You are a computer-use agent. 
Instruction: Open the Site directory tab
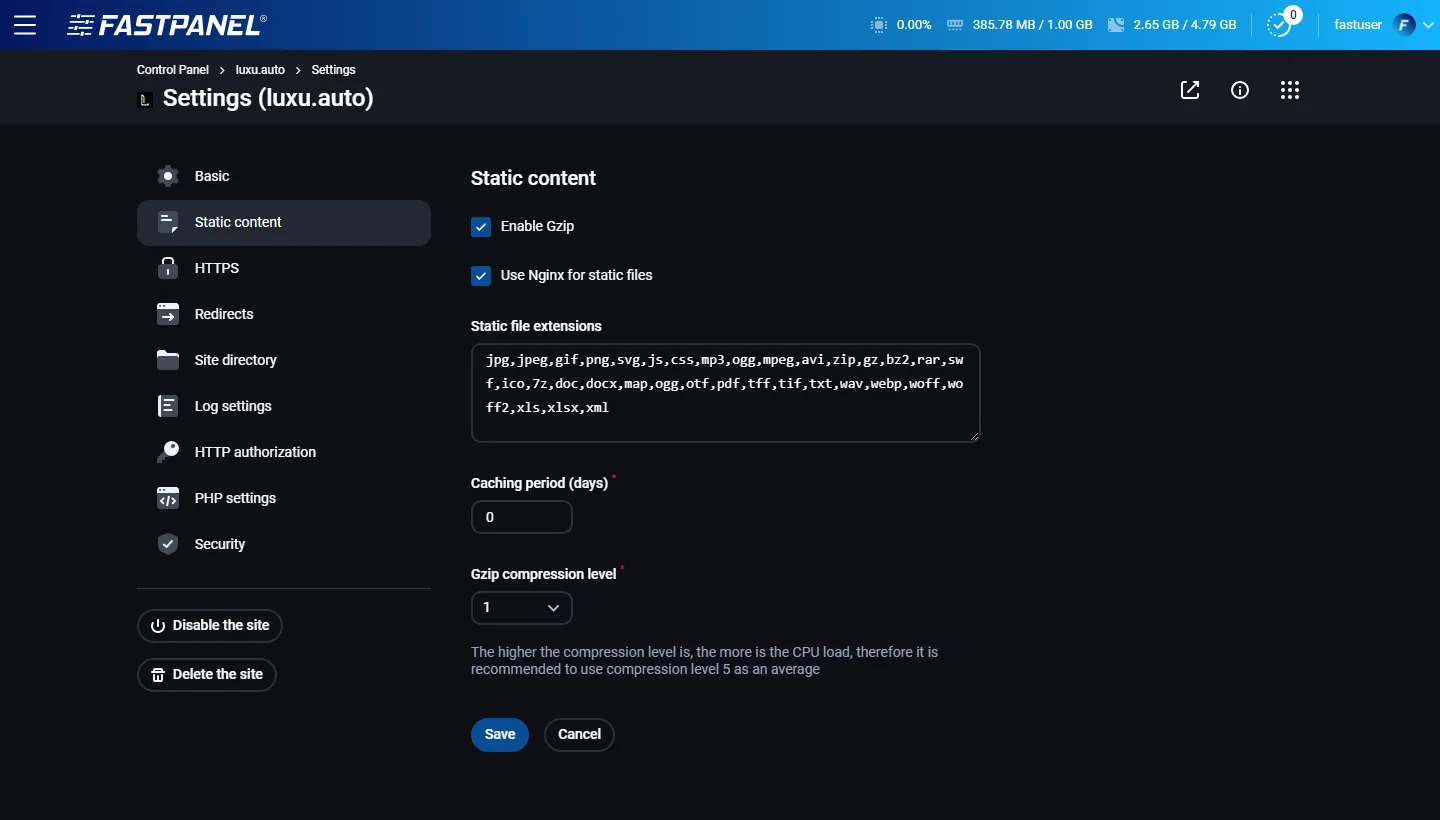pyautogui.click(x=284, y=360)
